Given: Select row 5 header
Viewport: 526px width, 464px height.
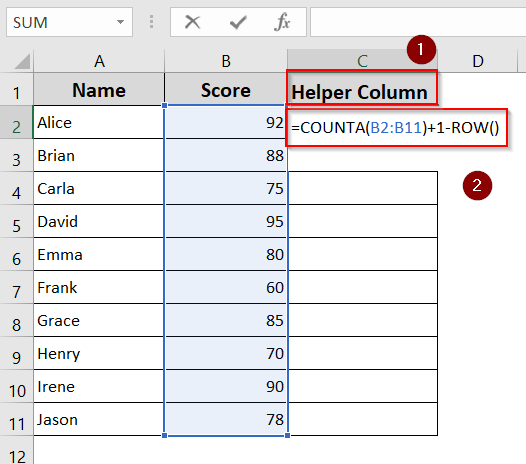Looking at the screenshot, I should (16, 221).
